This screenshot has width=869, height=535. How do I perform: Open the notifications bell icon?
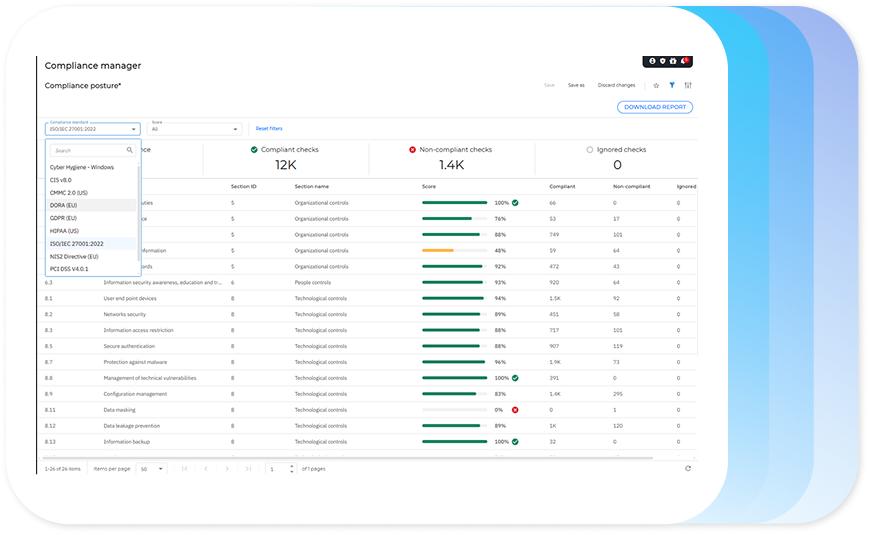(685, 61)
